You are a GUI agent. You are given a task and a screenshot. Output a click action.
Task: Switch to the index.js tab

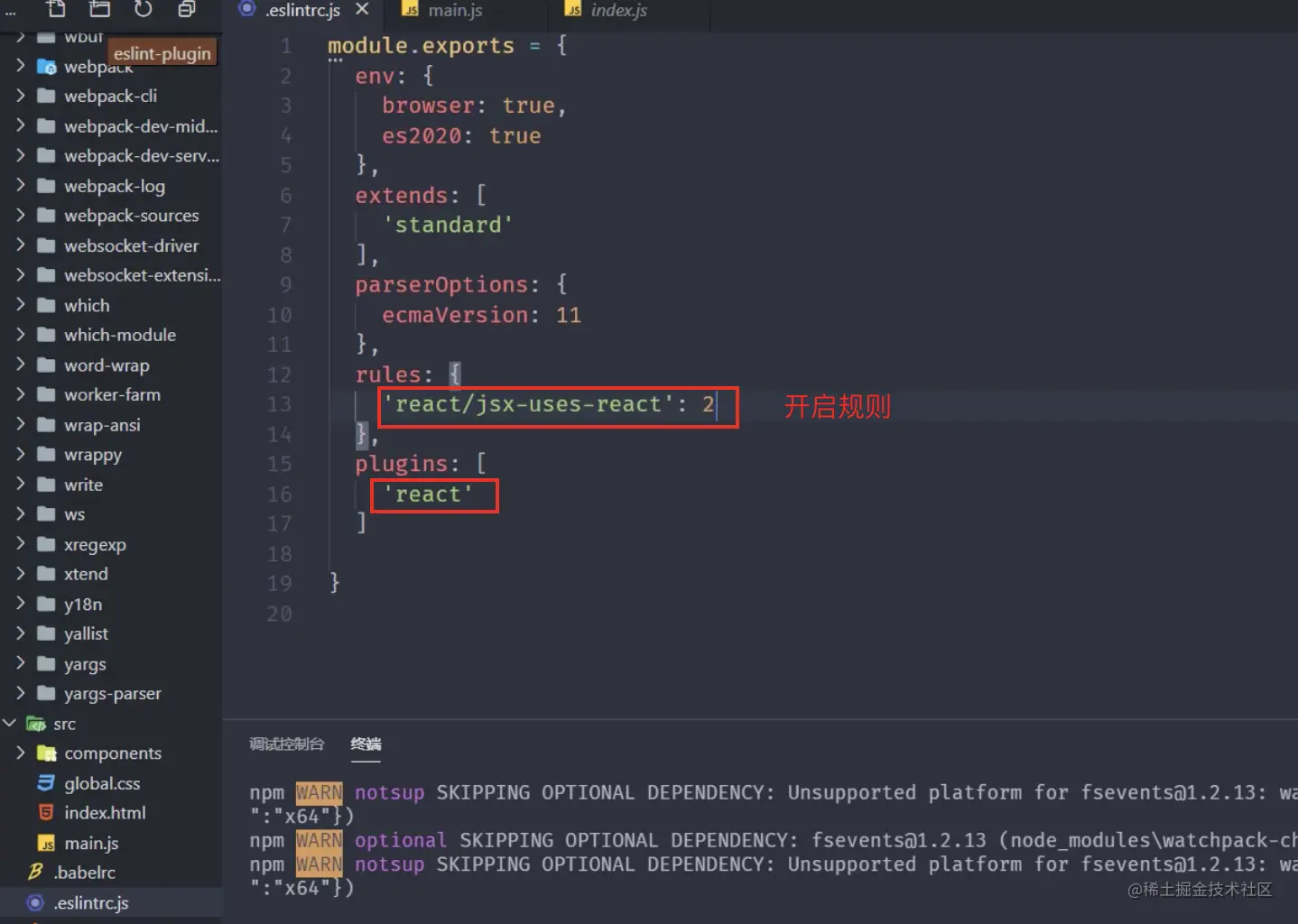[619, 11]
